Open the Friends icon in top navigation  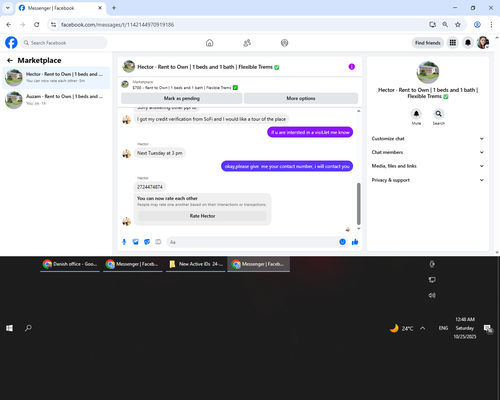[x=247, y=43]
